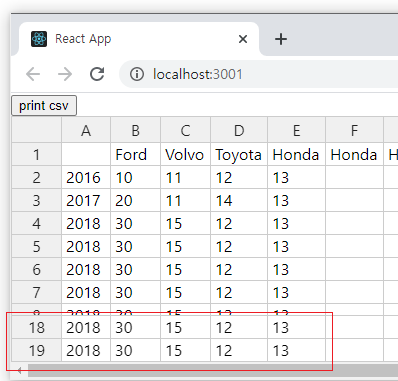The image size is (398, 381).
Task: Click the 12 cell in row 2
Action: pyautogui.click(x=239, y=177)
